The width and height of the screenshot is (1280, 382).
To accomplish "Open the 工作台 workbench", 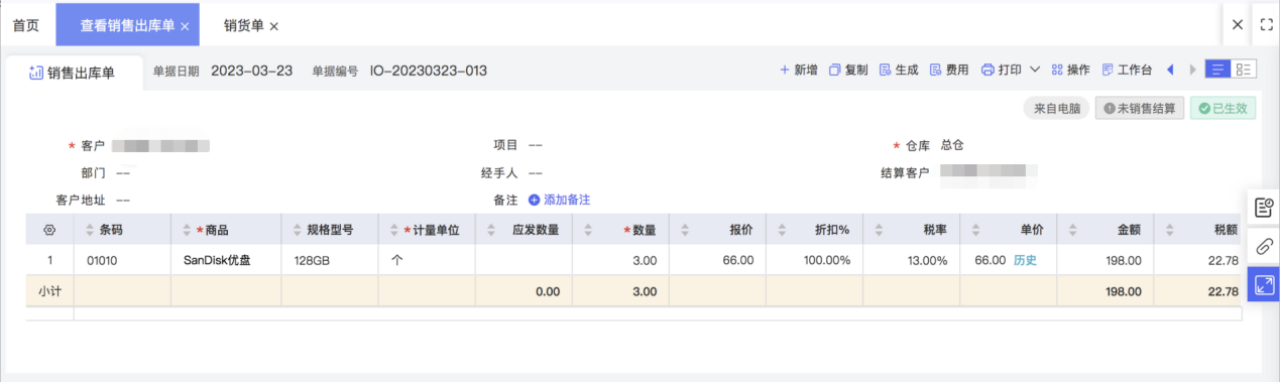I will coord(1126,70).
